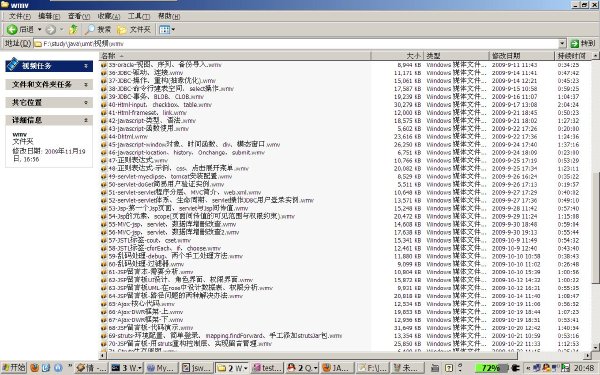Open the 查看 menu
The height and width of the screenshot is (375, 600).
pyautogui.click(x=79, y=16)
